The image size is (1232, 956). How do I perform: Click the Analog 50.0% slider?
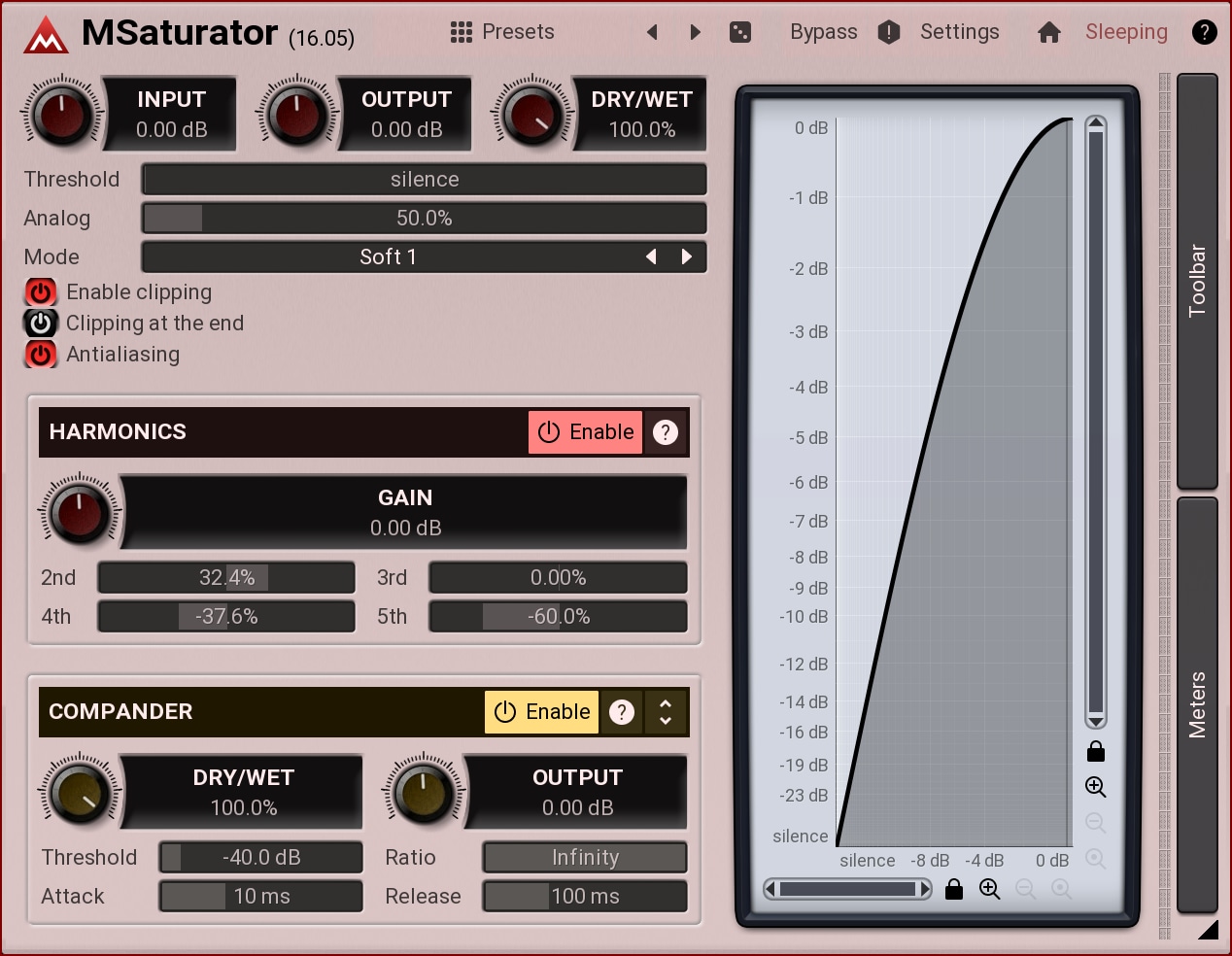425,219
